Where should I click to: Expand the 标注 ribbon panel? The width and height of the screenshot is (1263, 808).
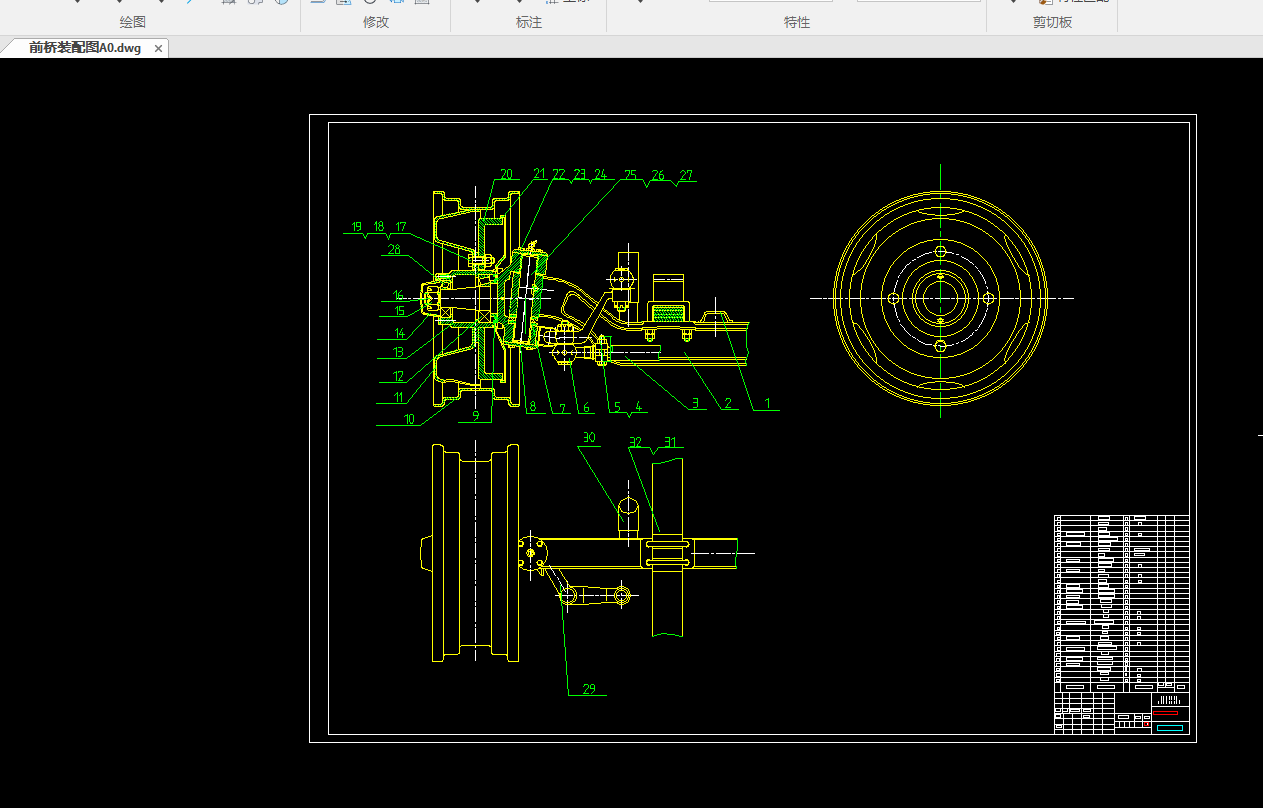pyautogui.click(x=529, y=22)
